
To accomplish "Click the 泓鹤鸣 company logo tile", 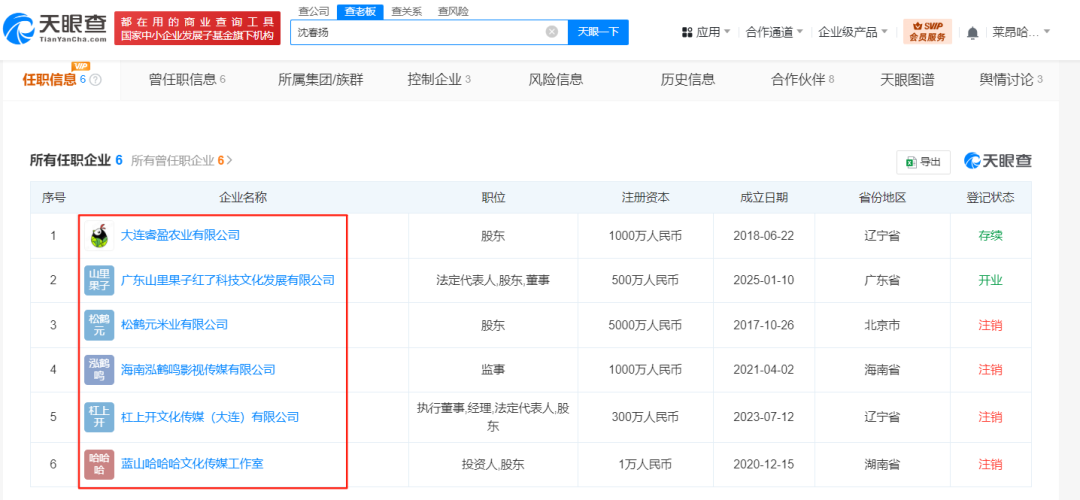I will coord(99,369).
